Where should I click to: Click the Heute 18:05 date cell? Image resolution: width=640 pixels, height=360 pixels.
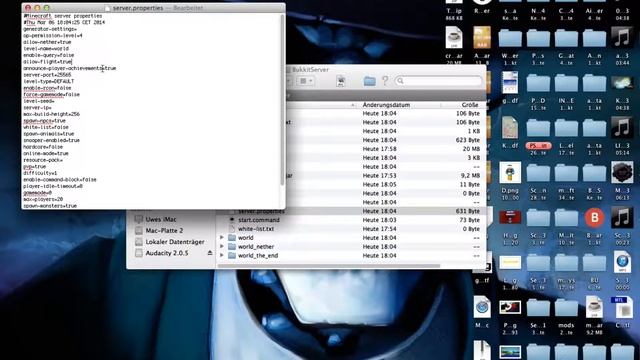coord(379,184)
